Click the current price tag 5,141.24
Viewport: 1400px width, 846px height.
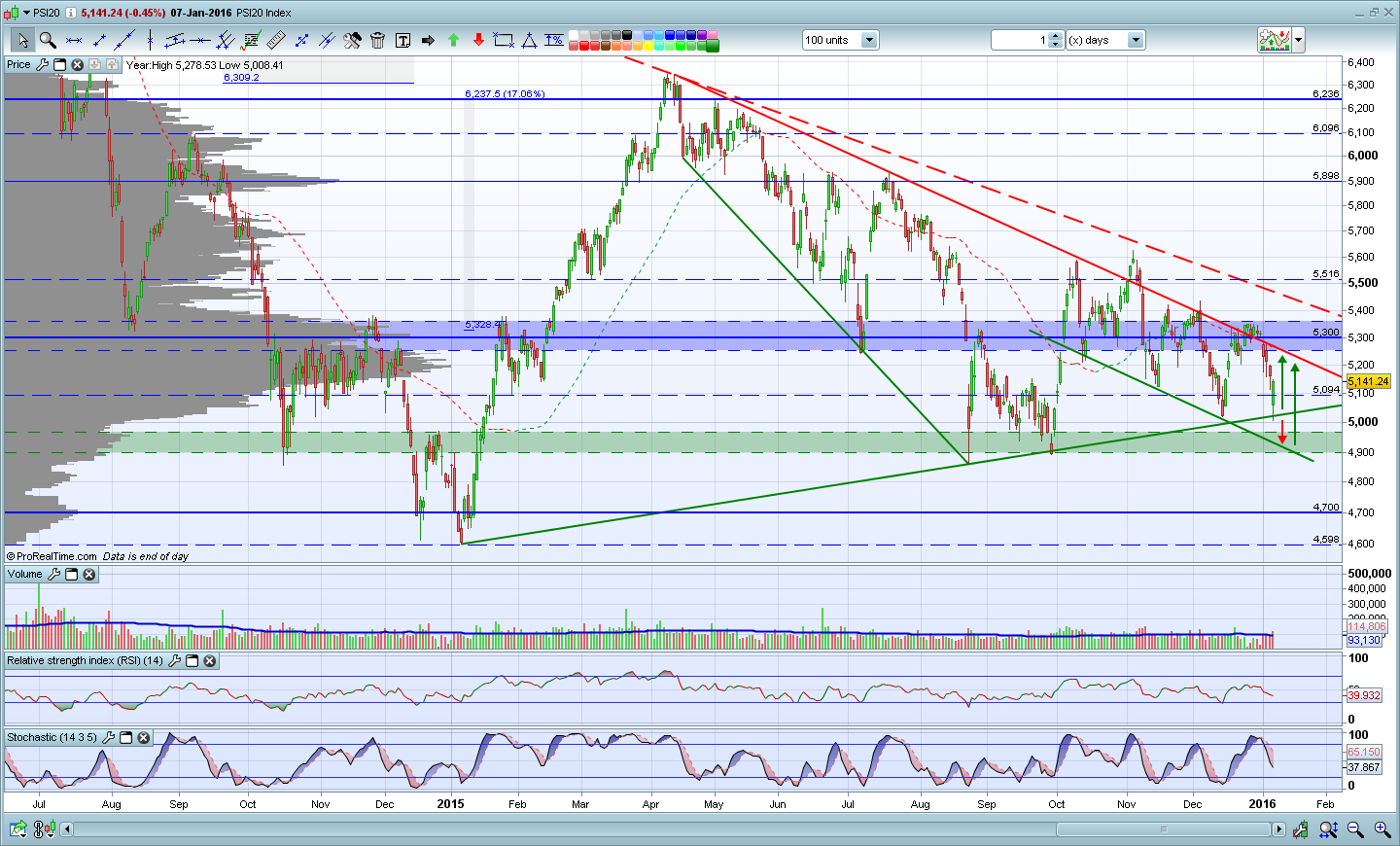pos(1368,382)
